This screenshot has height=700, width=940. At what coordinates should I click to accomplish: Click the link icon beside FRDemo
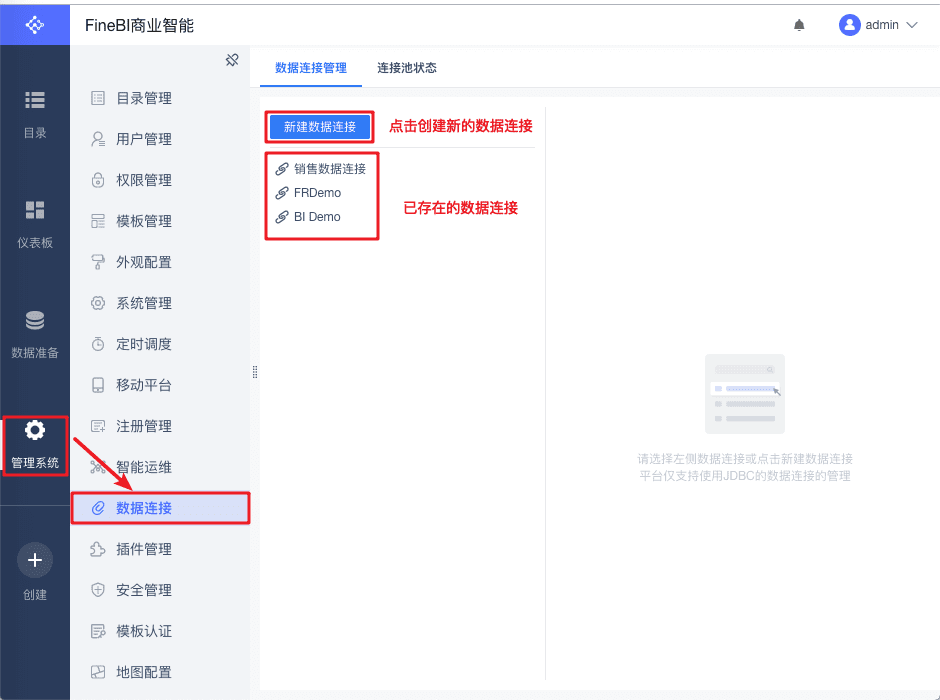282,193
